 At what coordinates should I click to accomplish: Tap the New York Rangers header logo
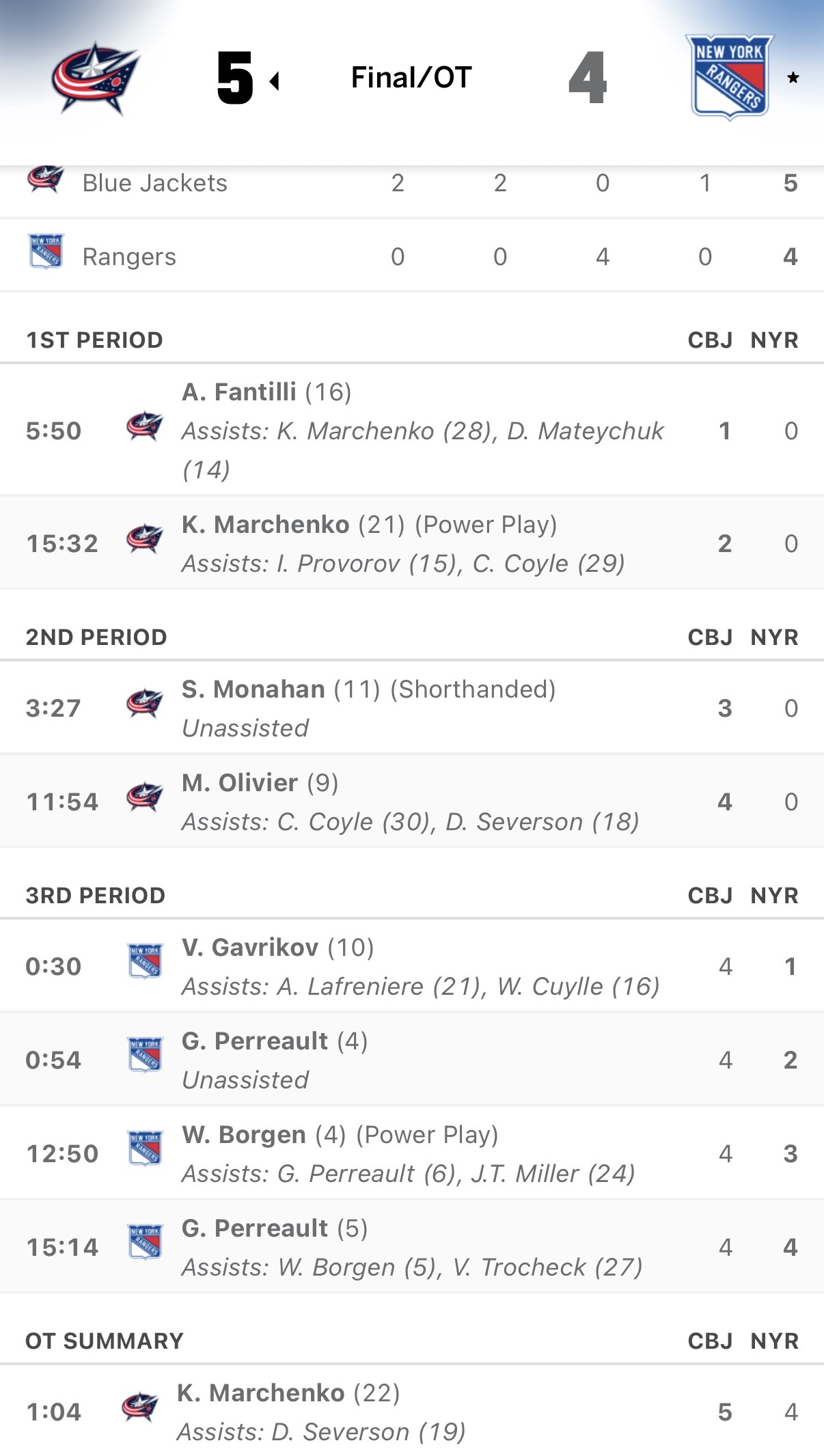coord(730,77)
